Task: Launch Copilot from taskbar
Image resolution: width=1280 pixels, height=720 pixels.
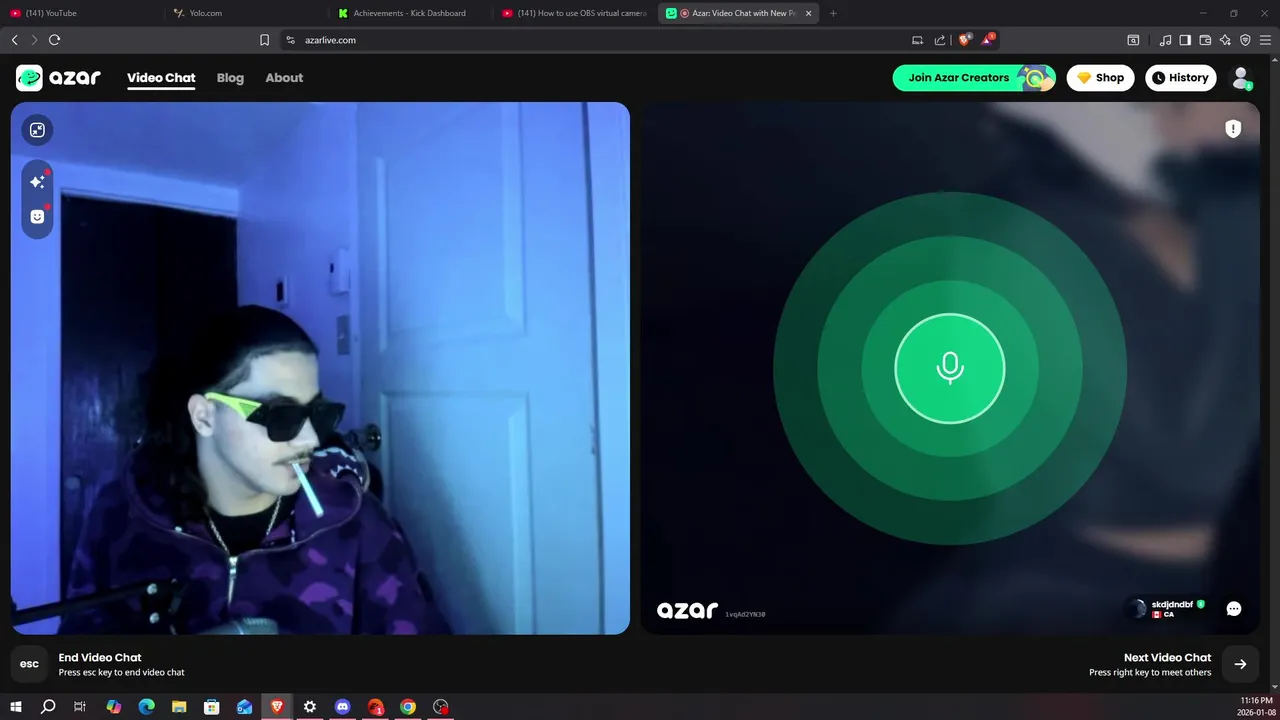Action: (x=114, y=707)
